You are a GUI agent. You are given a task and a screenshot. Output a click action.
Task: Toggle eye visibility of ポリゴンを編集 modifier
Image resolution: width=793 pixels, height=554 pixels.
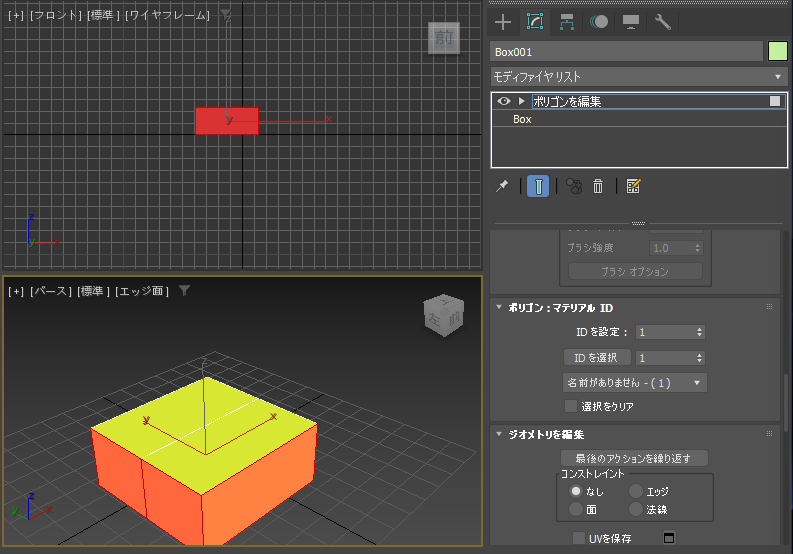tap(503, 101)
